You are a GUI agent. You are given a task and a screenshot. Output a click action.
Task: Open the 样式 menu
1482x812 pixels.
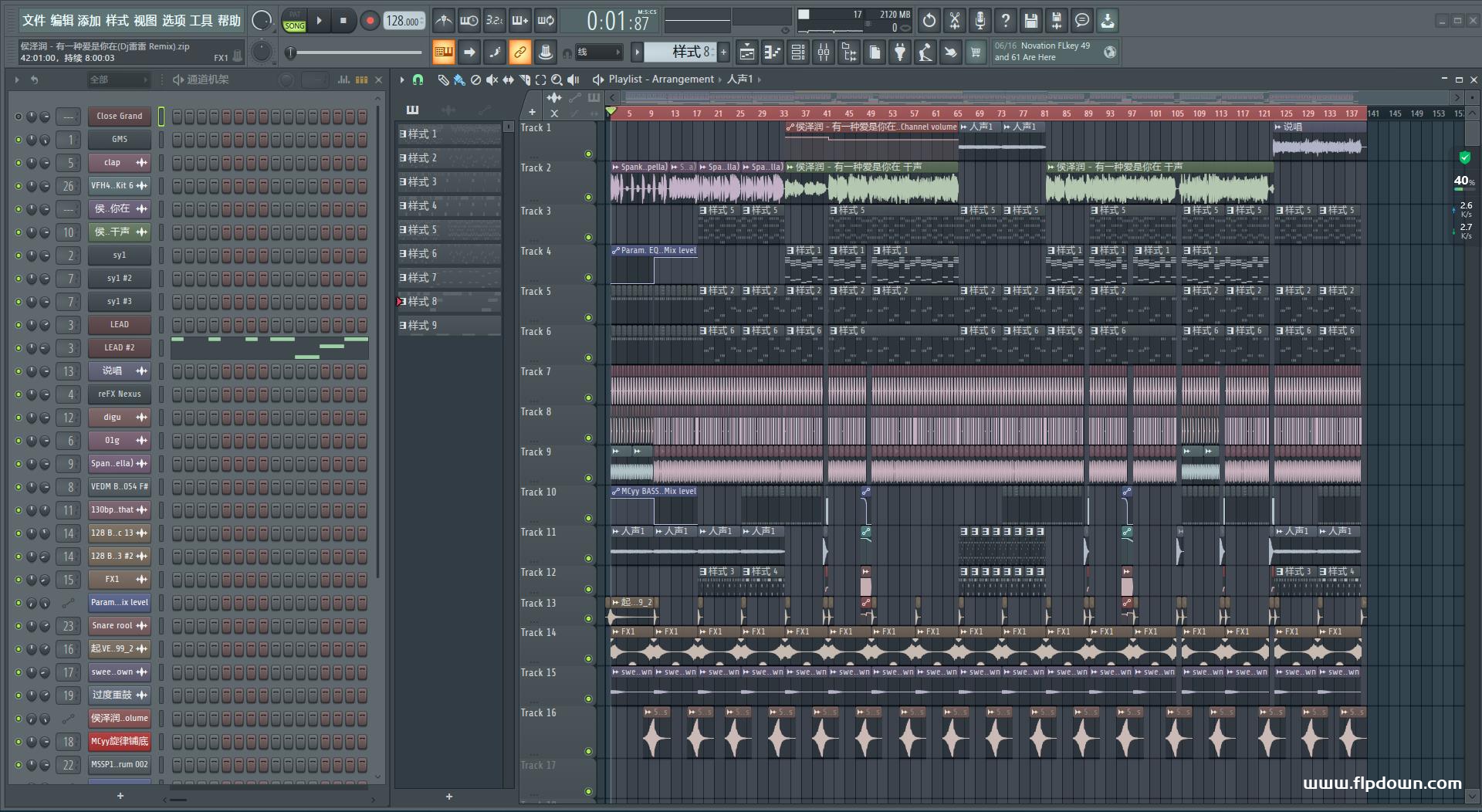point(117,21)
